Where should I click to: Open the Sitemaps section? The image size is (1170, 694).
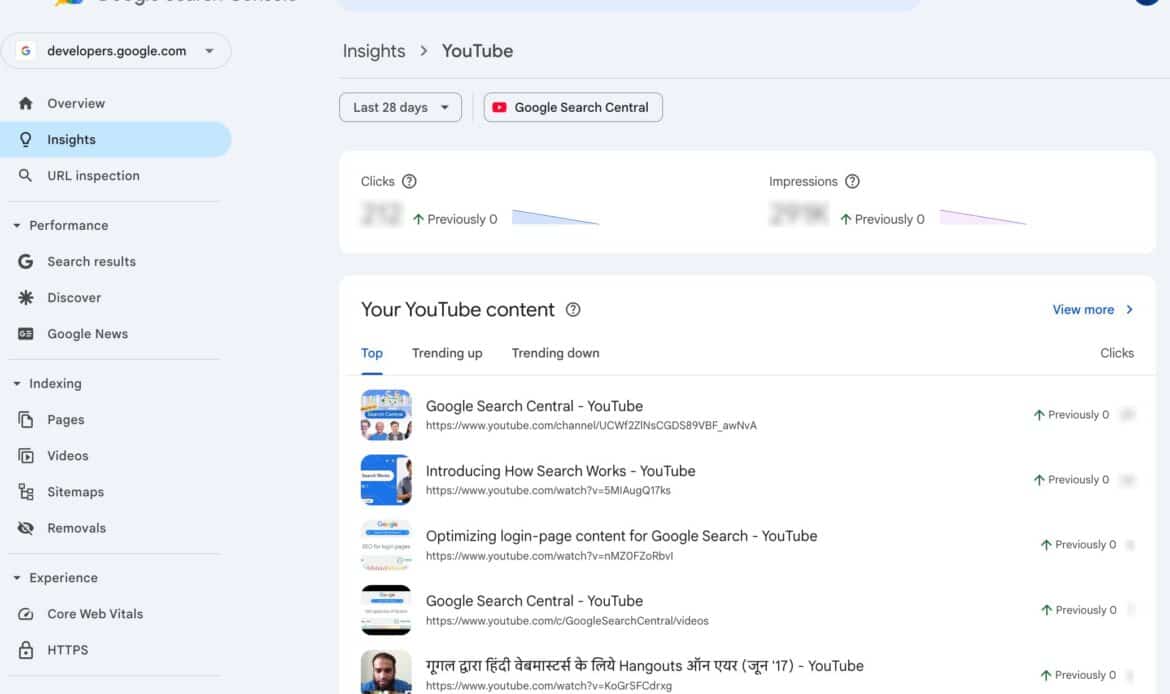(75, 491)
